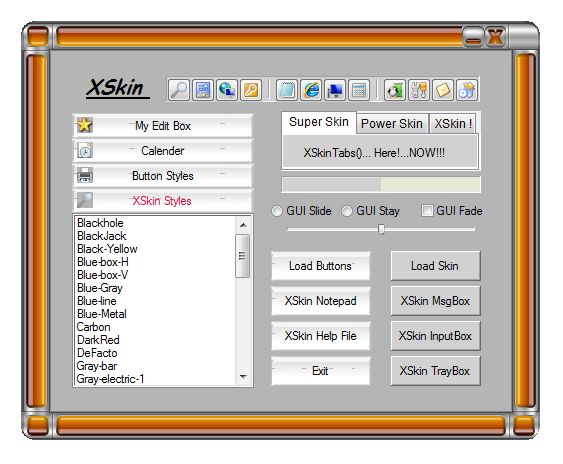This screenshot has width=563, height=464.
Task: Expand the Calender section header
Action: (163, 150)
